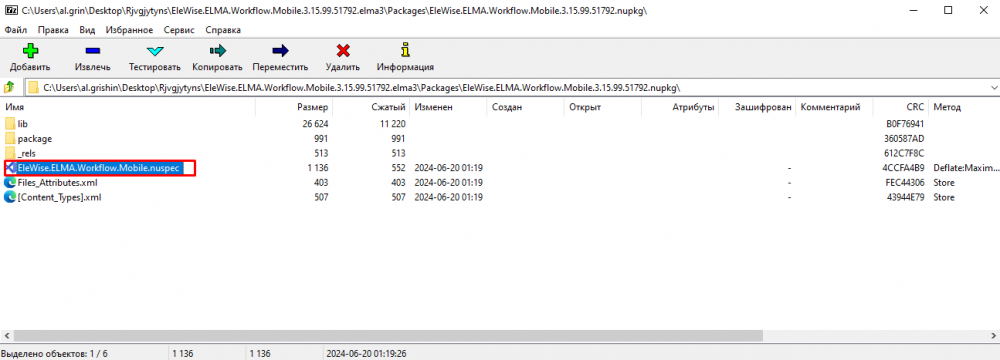The image size is (1000, 360).
Task: Click the red X Delete icon
Action: (342, 50)
